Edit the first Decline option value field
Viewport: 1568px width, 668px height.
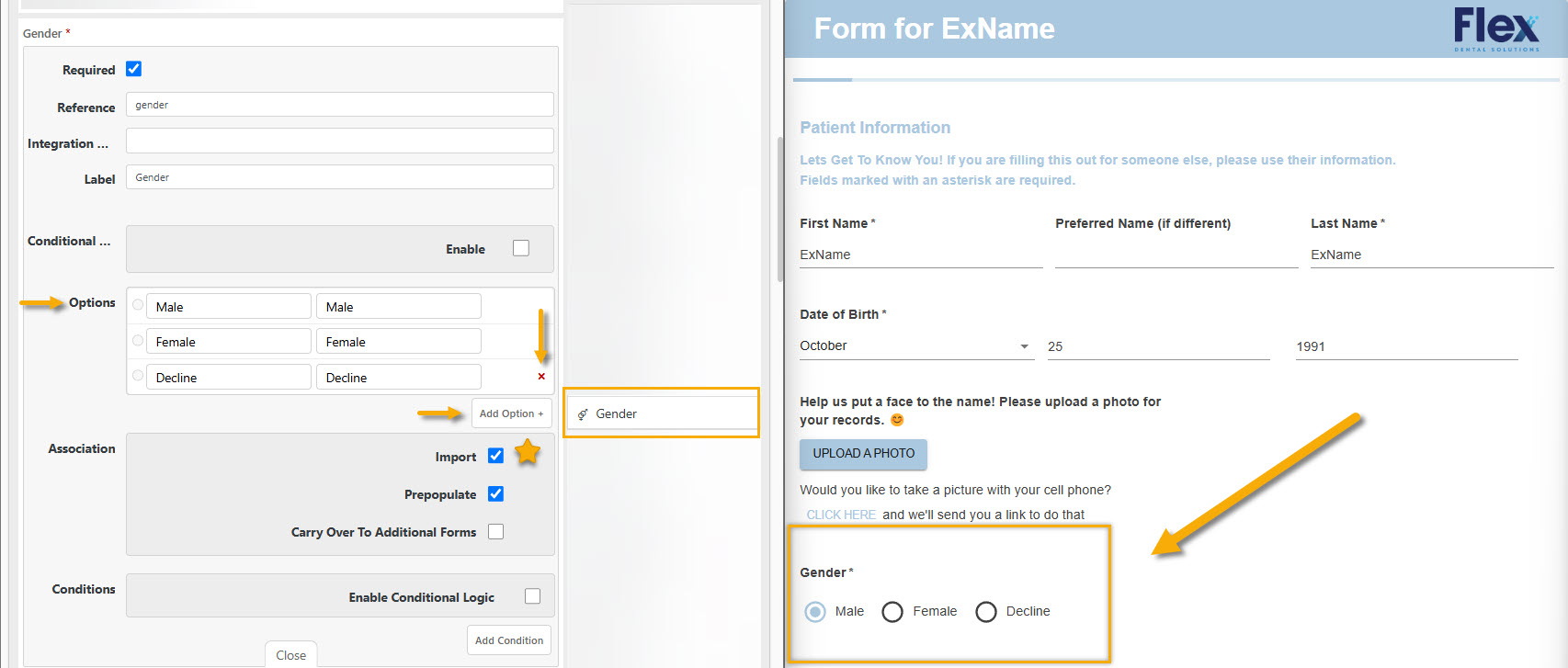[228, 377]
